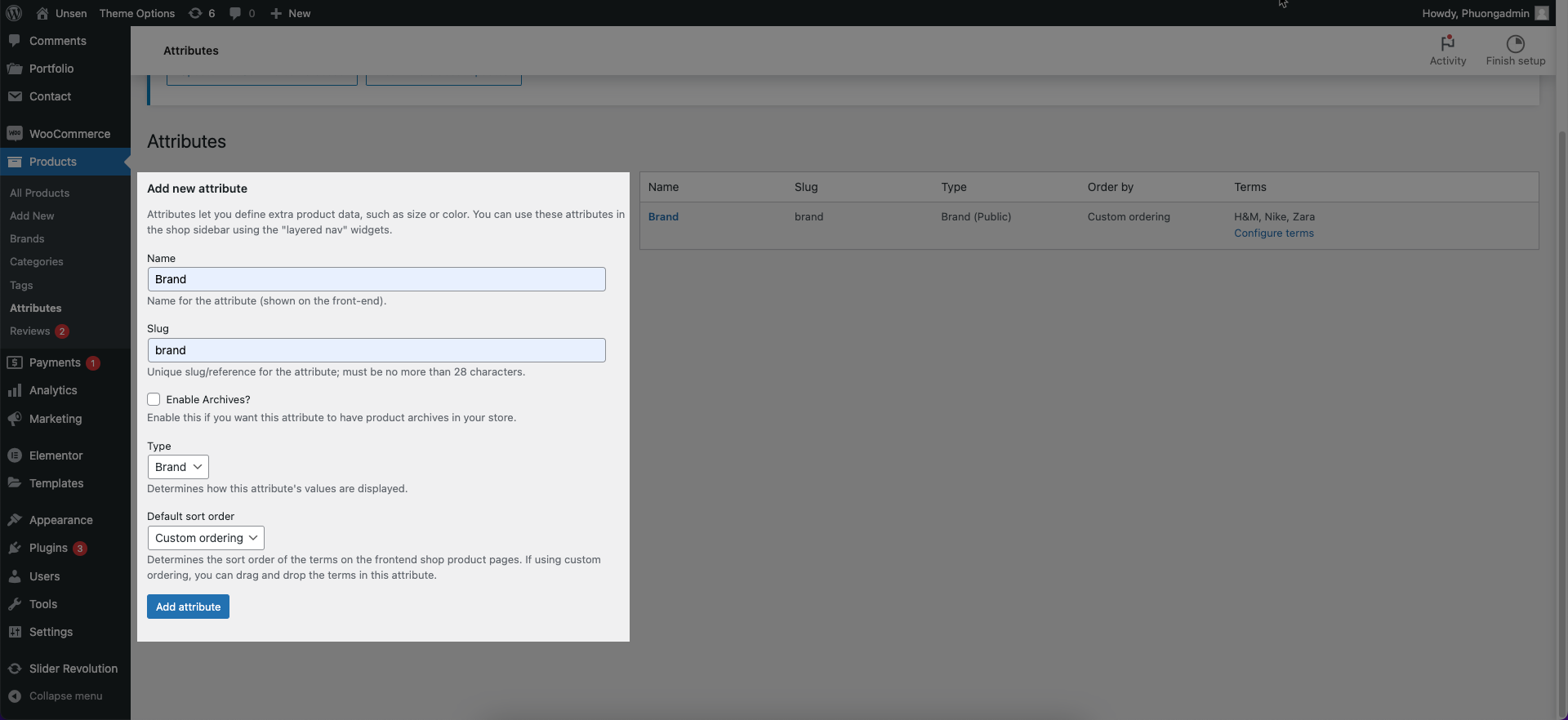Sort table by Name column header
This screenshot has height=720, width=1568.
click(x=663, y=187)
